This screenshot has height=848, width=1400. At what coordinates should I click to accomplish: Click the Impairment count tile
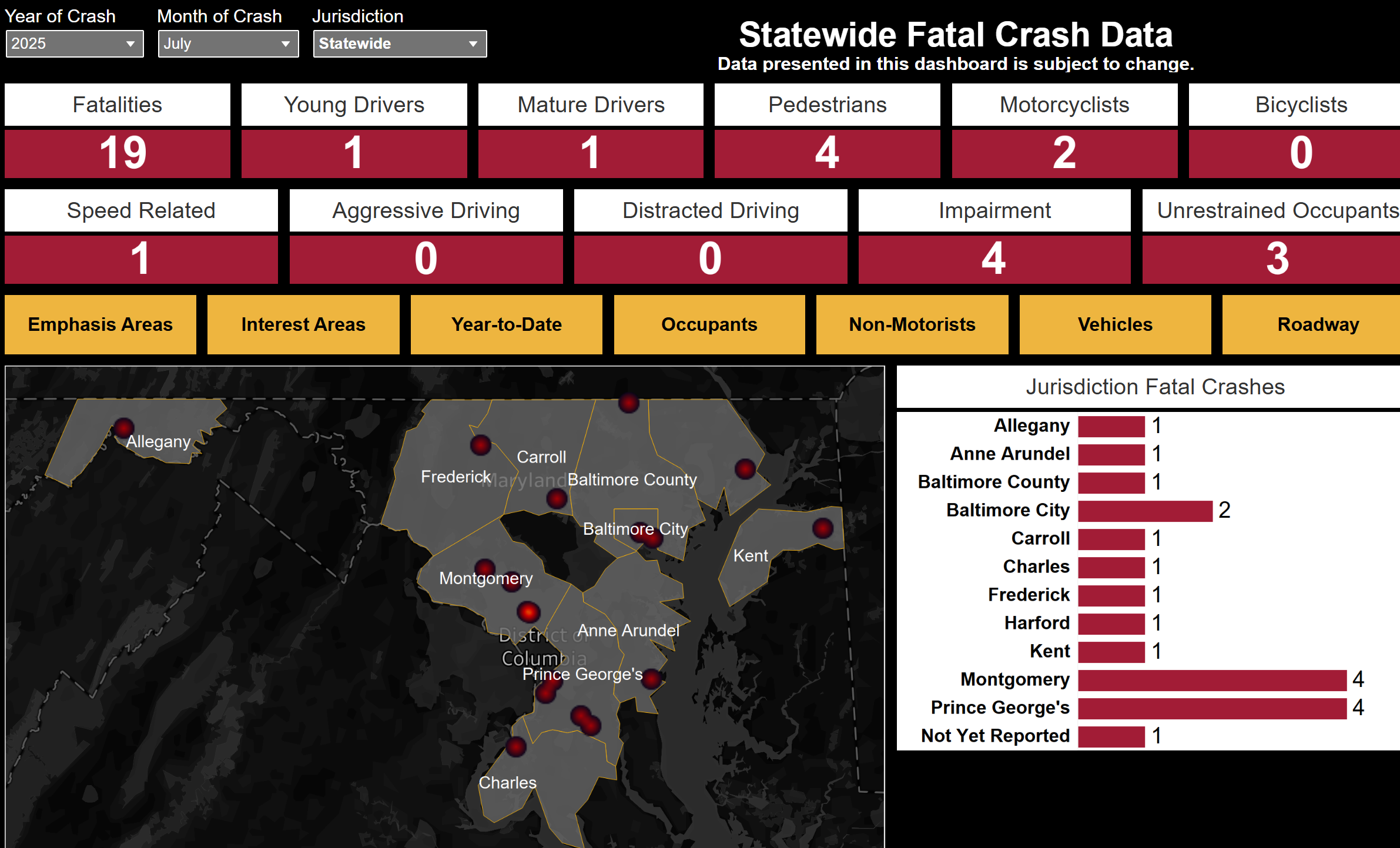click(x=994, y=259)
